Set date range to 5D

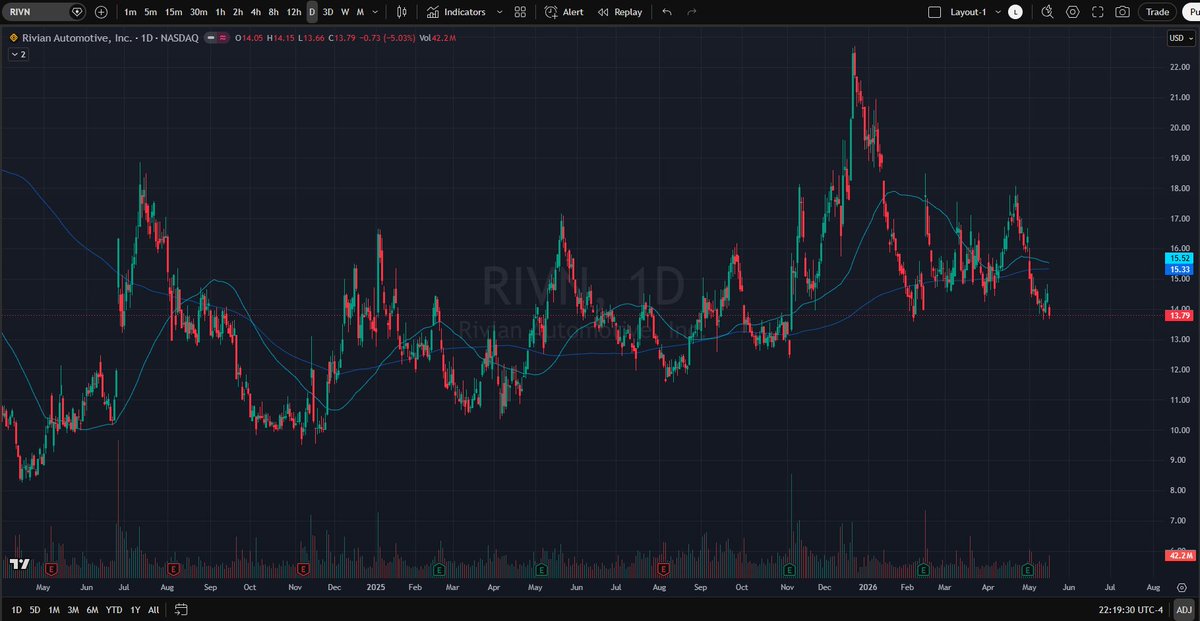[35, 609]
